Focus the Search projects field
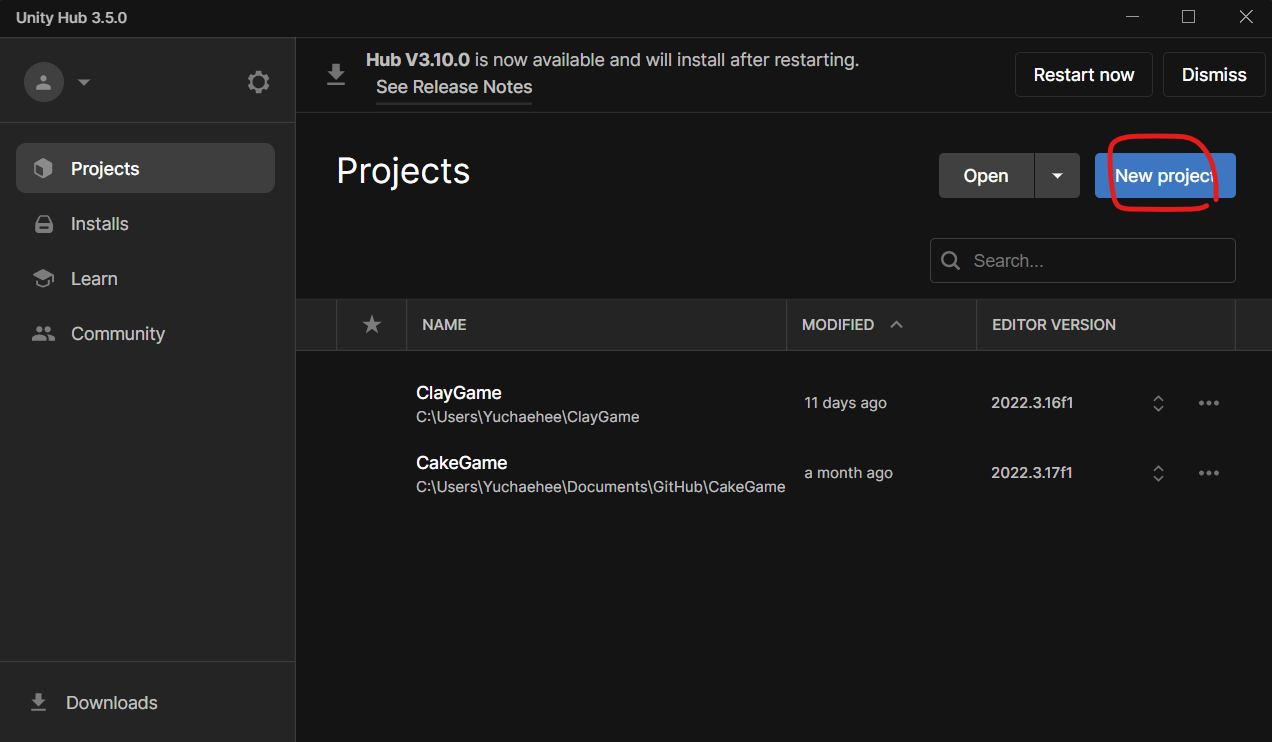This screenshot has width=1272, height=742. pyautogui.click(x=1083, y=260)
